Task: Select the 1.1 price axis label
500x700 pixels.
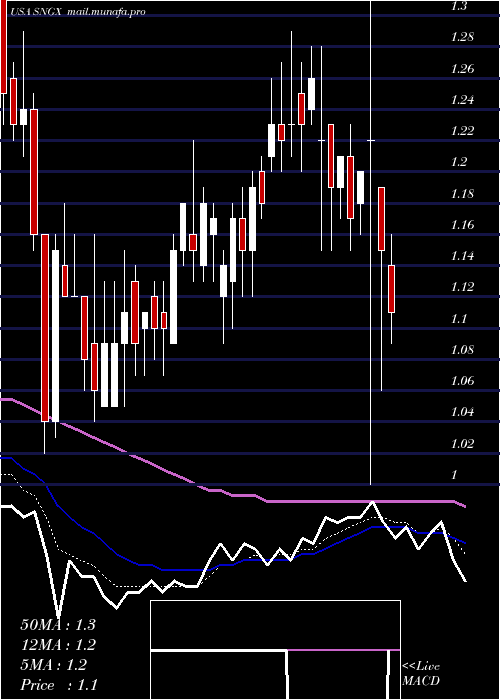Action: pos(459,318)
